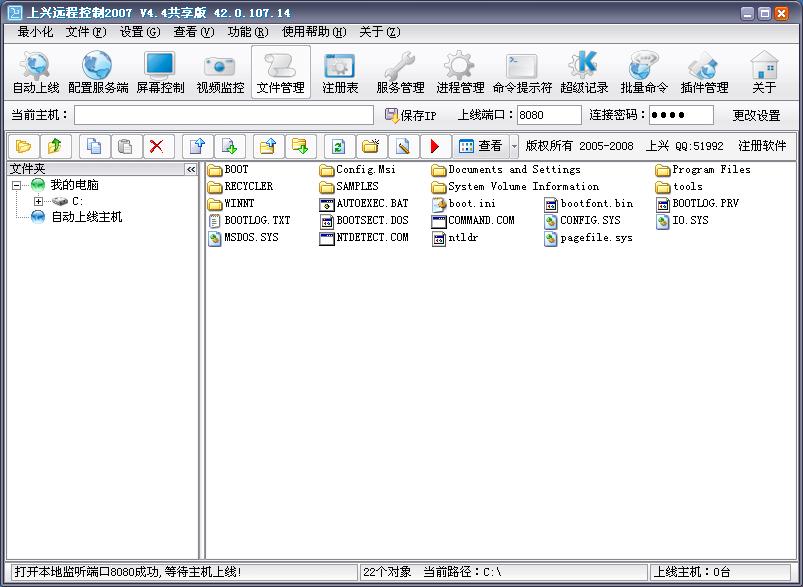Click the copy files icon

pos(93,146)
